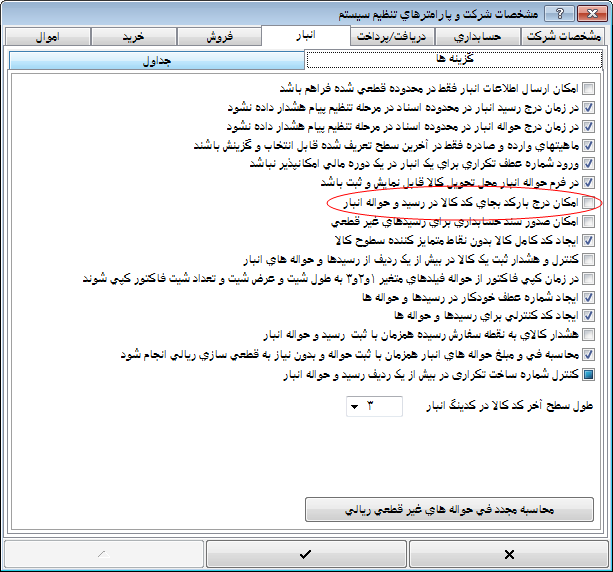The image size is (613, 572).
Task: Enable the barcode instead of item code checkbox (امکان درج بارکد)
Action: pos(588,203)
